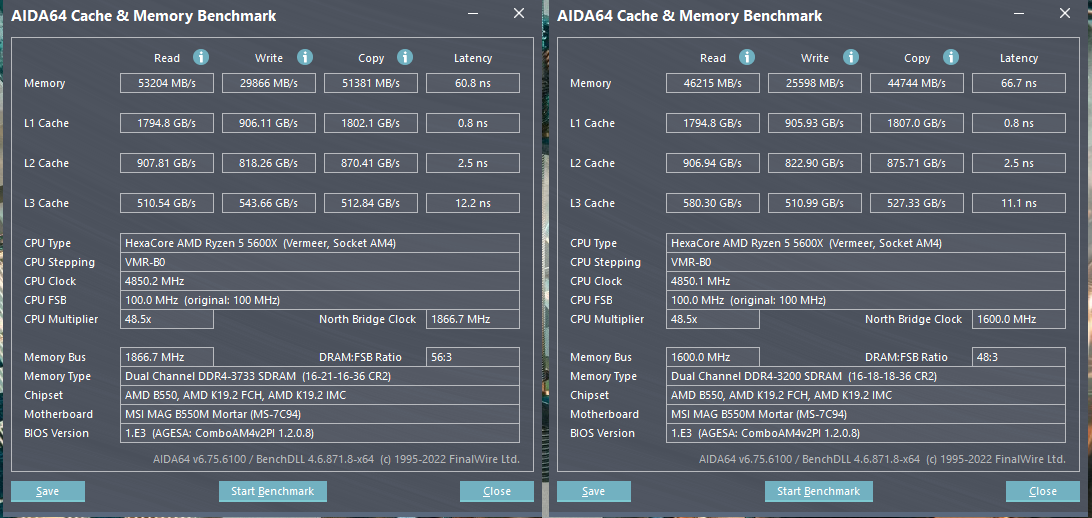This screenshot has height=518, width=1092.
Task: Click L3 Cache write value 510.99 GB/s
Action: coord(815,203)
